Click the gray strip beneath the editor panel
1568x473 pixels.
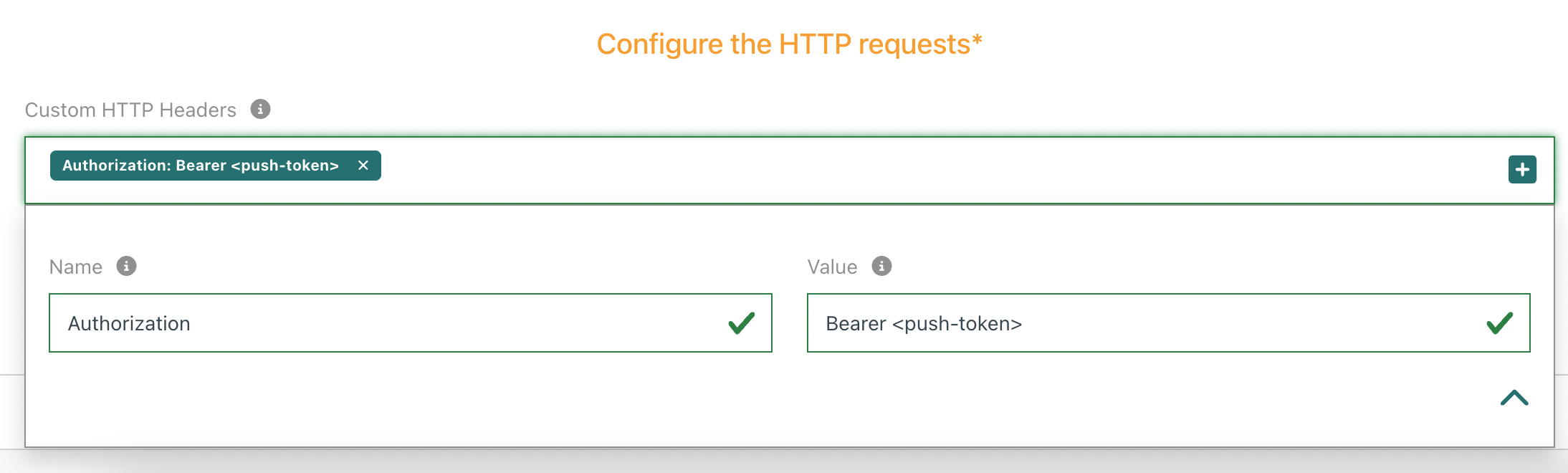788,461
